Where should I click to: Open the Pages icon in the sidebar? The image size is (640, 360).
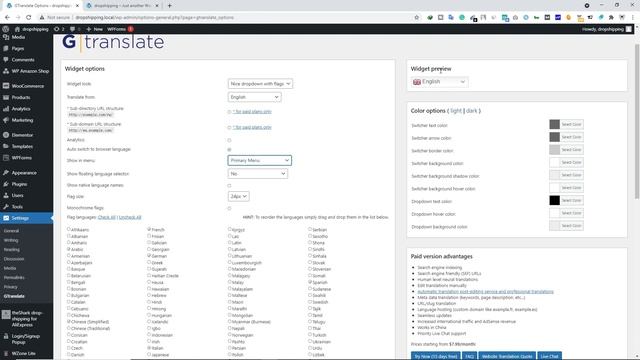tap(6, 48)
